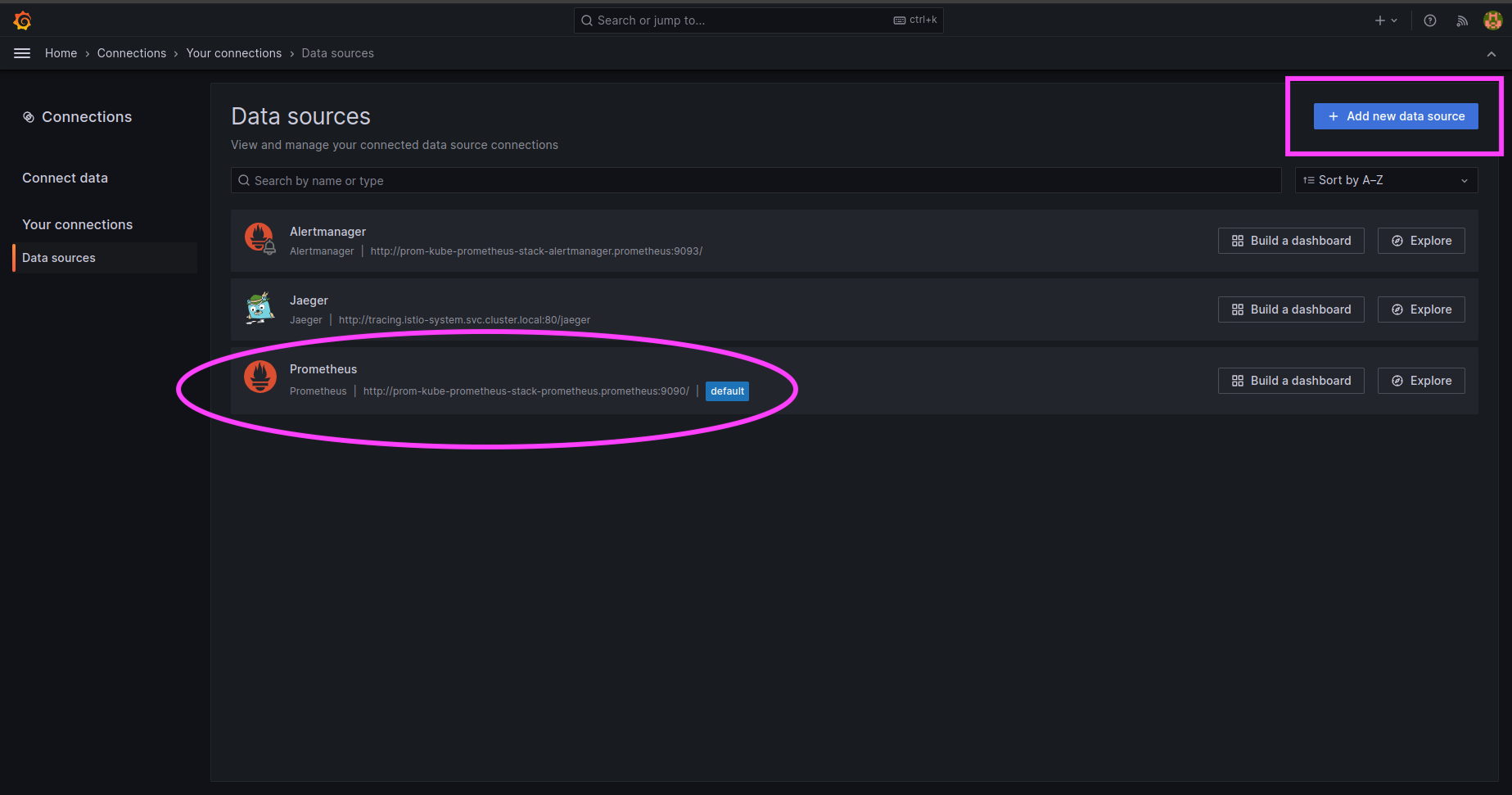Image resolution: width=1512 pixels, height=795 pixels.
Task: Click the Add new data source button
Action: [1395, 115]
